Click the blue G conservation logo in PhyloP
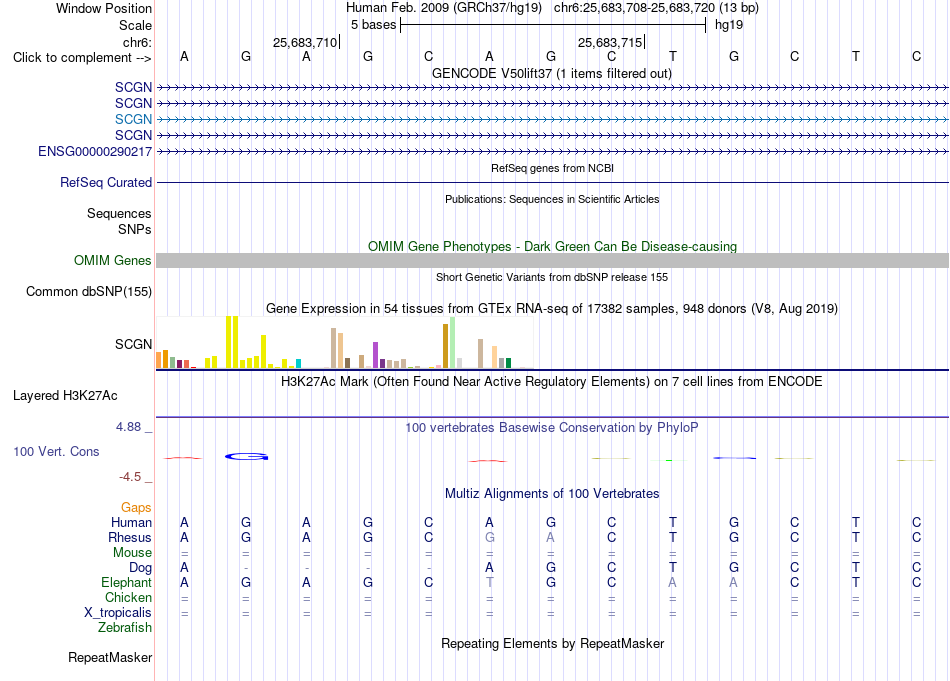Screen dimensions: 950x681 point(247,456)
